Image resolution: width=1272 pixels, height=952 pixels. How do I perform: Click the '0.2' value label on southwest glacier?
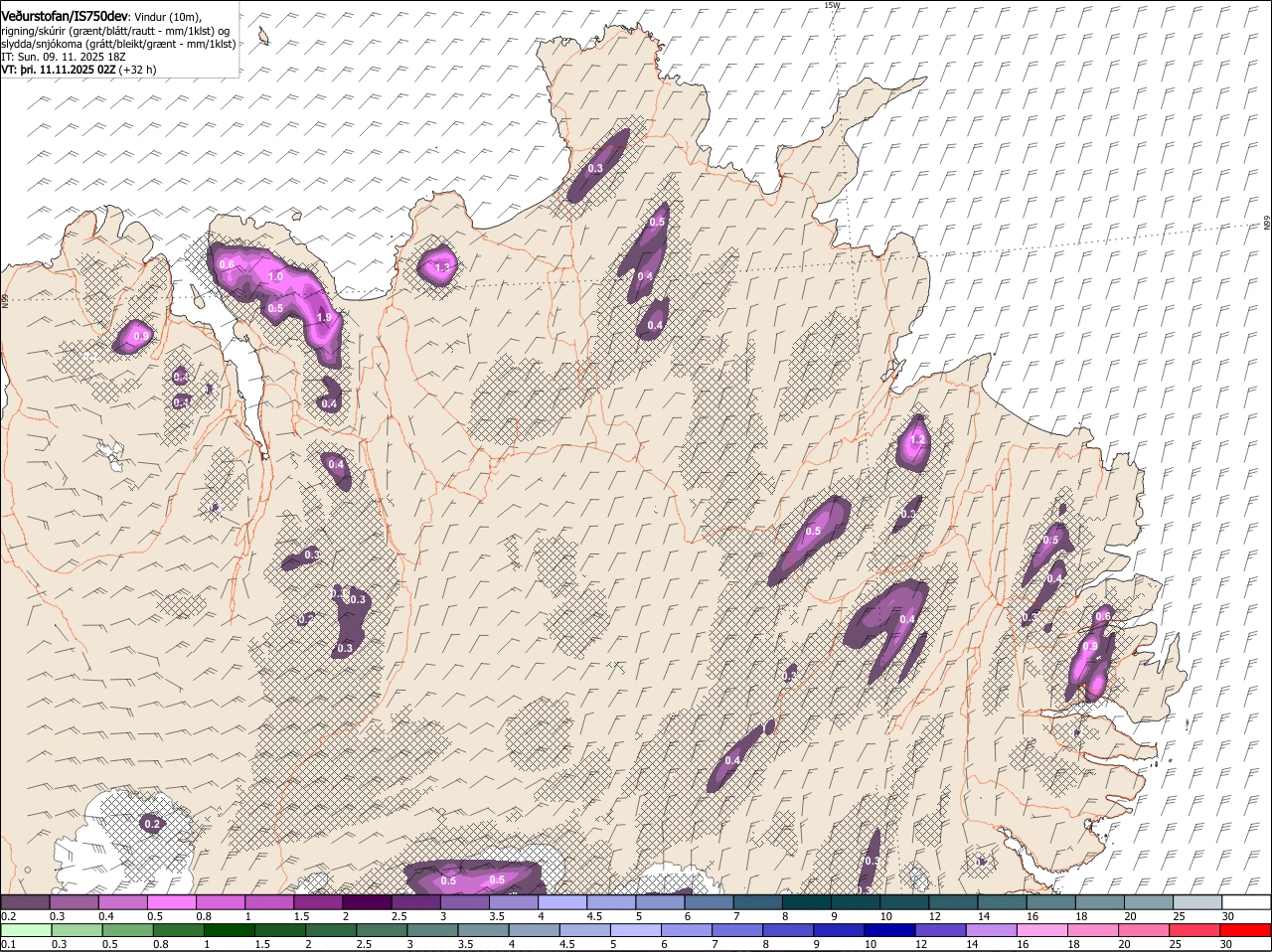click(x=152, y=824)
